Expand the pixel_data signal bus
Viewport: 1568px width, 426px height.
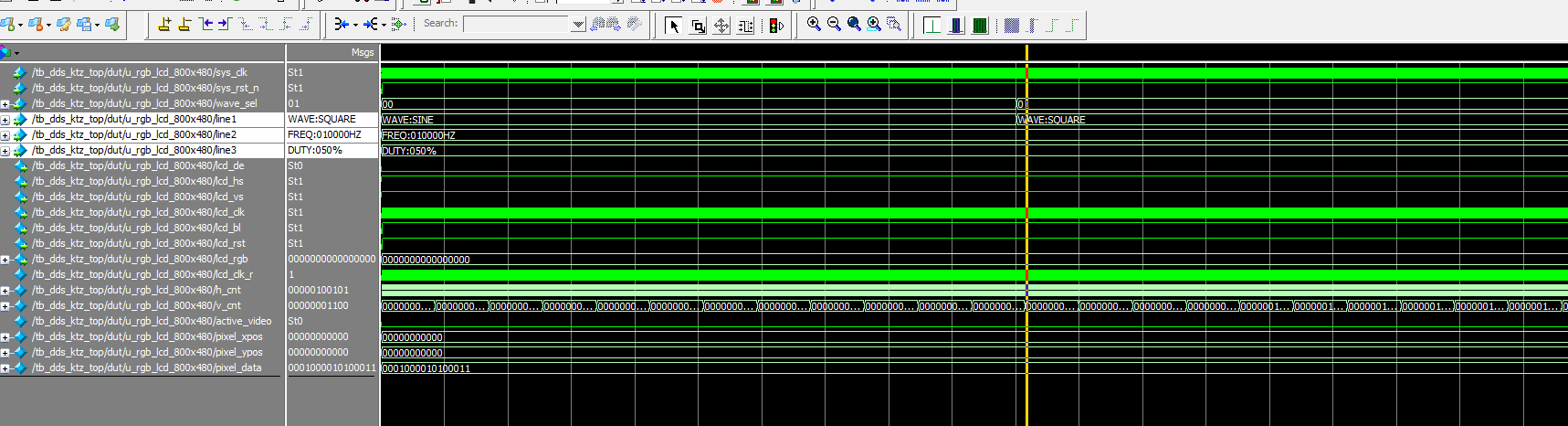point(5,368)
